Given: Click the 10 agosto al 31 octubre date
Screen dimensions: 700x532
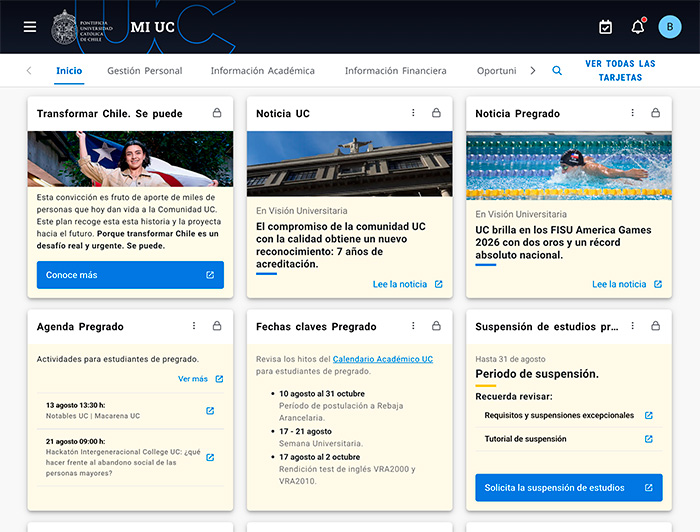Looking at the screenshot, I should (322, 394).
